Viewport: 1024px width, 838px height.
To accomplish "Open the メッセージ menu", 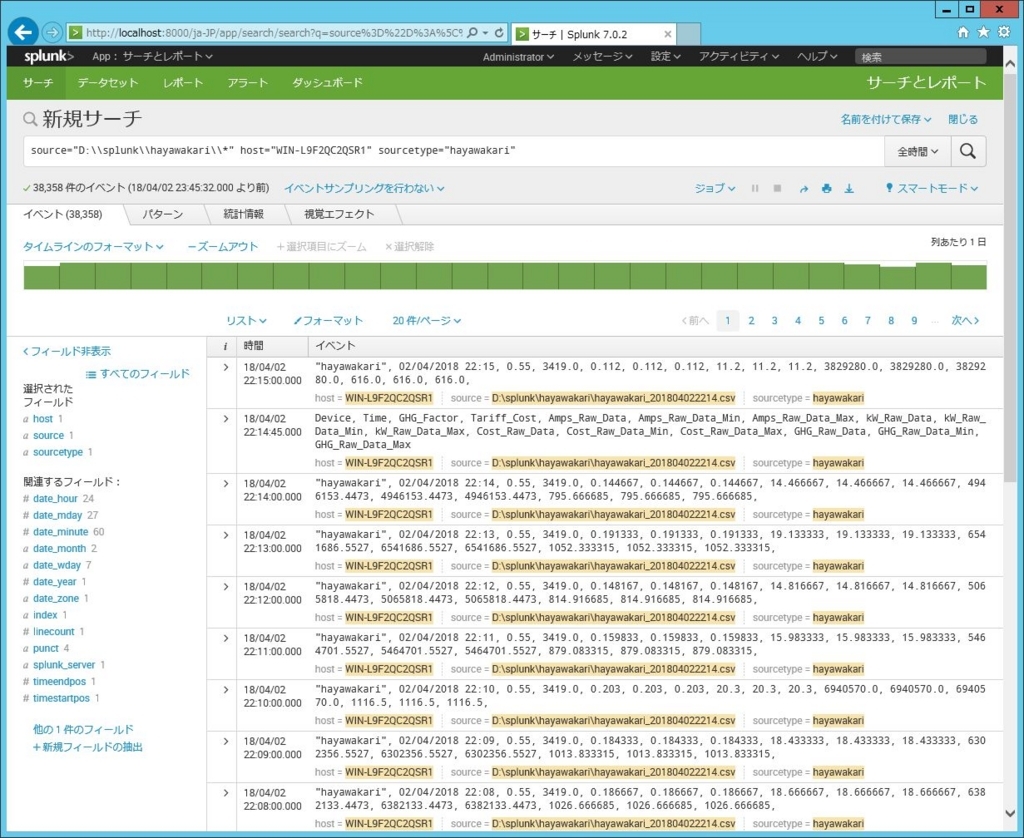I will pyautogui.click(x=602, y=57).
